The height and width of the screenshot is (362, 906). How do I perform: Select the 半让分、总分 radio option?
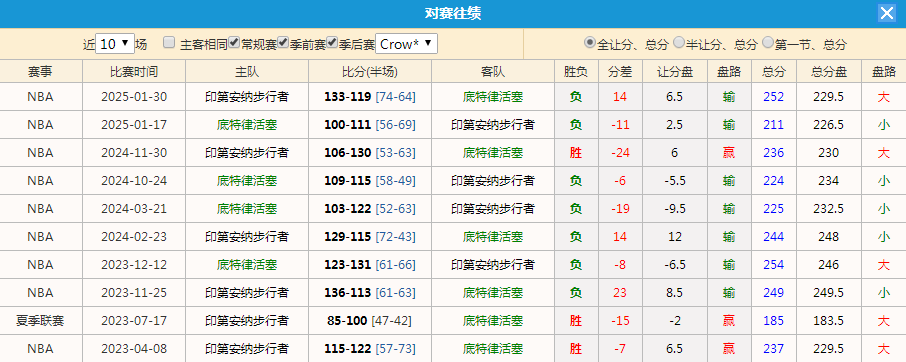tap(679, 42)
